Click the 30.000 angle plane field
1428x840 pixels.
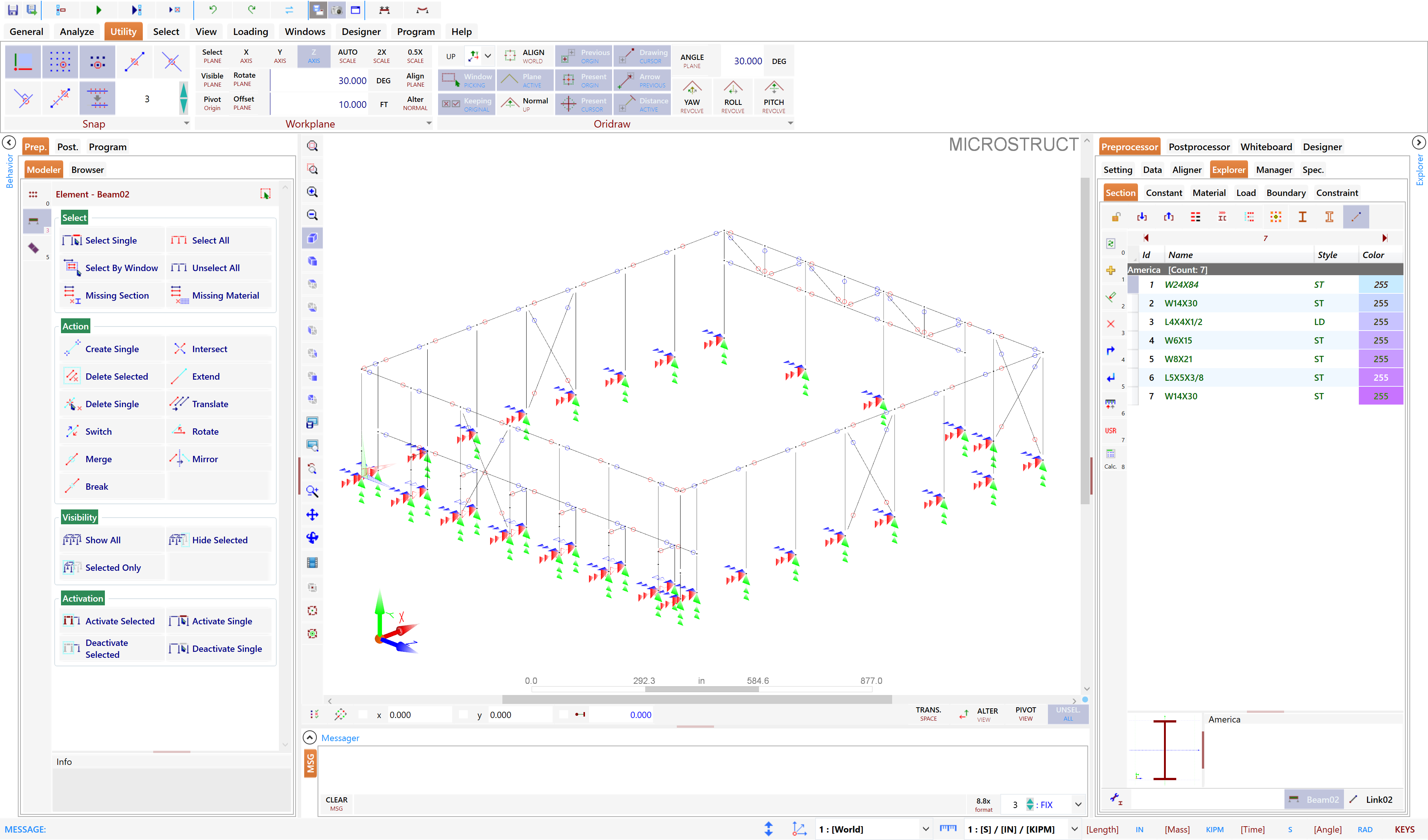(743, 61)
